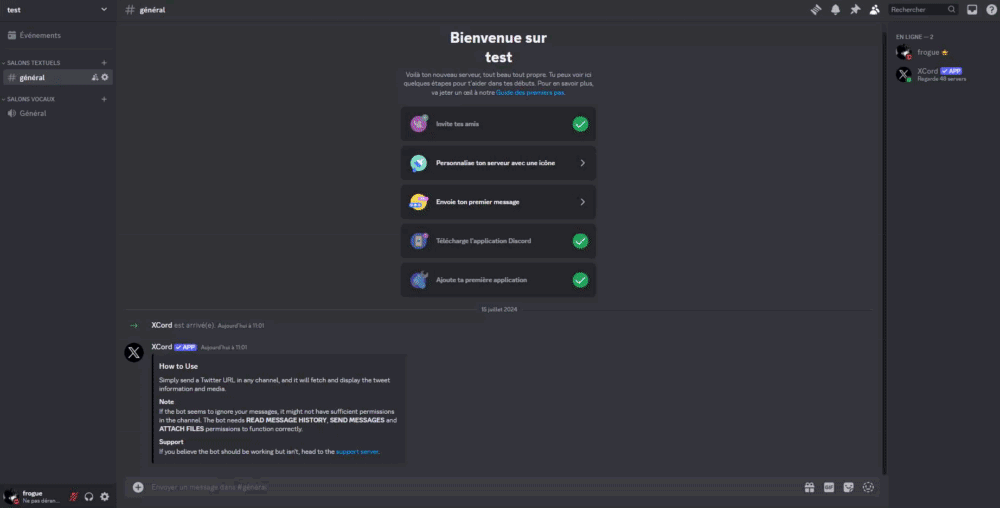Click the invite icon on général channel
This screenshot has height=508, width=1000.
coord(94,77)
